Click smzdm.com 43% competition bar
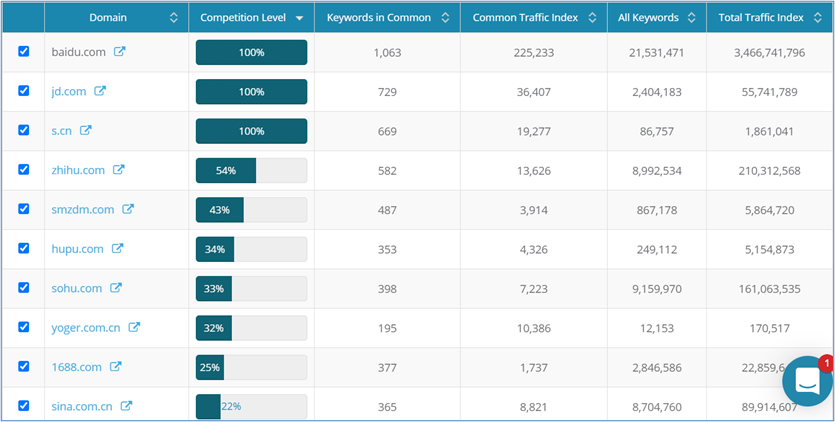835x422 pixels. tap(251, 210)
